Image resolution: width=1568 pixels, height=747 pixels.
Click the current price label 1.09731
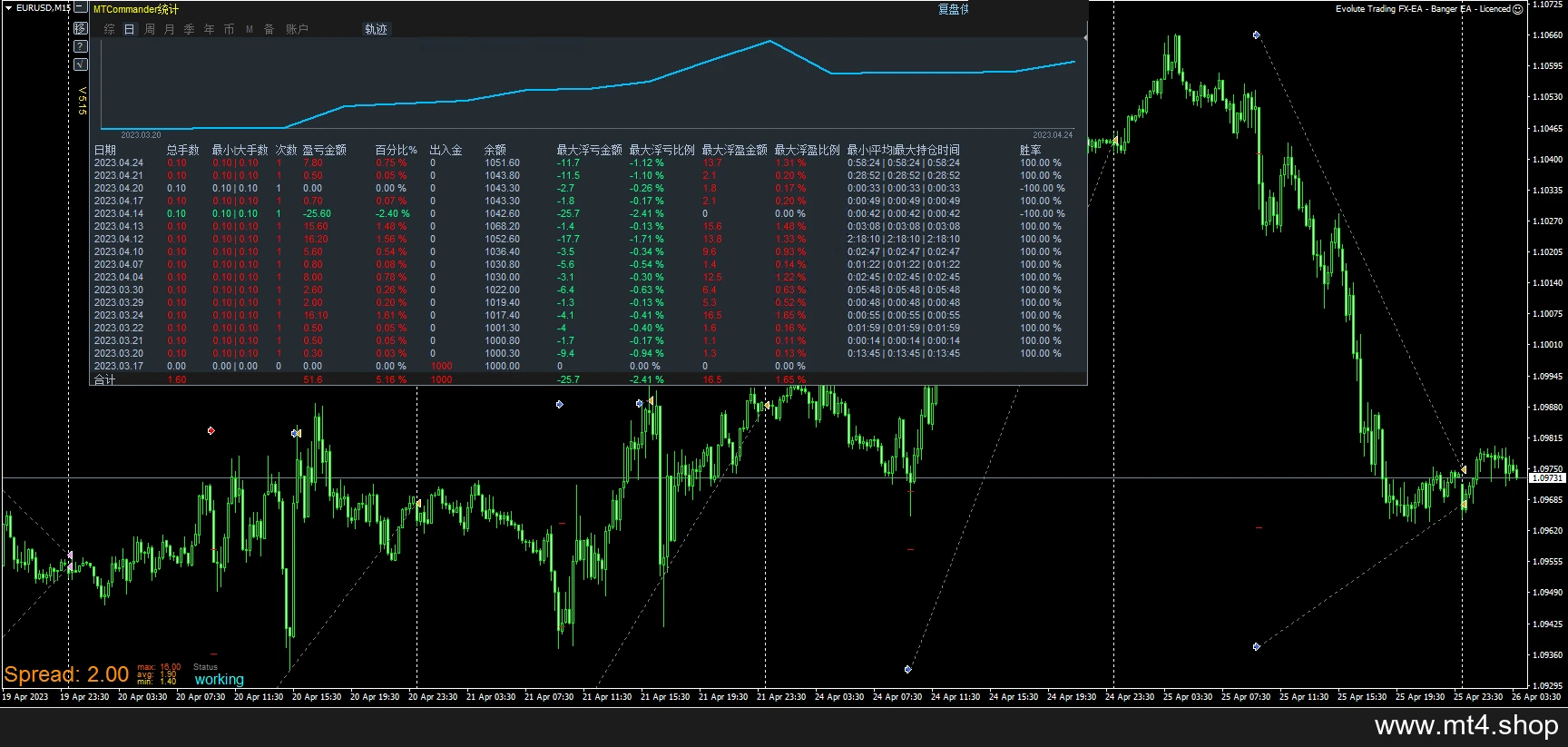[1547, 478]
